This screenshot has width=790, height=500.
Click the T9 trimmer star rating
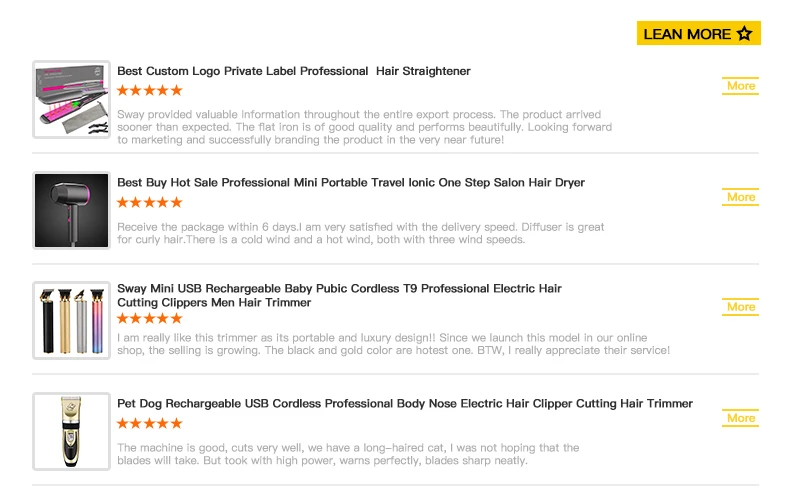click(150, 318)
